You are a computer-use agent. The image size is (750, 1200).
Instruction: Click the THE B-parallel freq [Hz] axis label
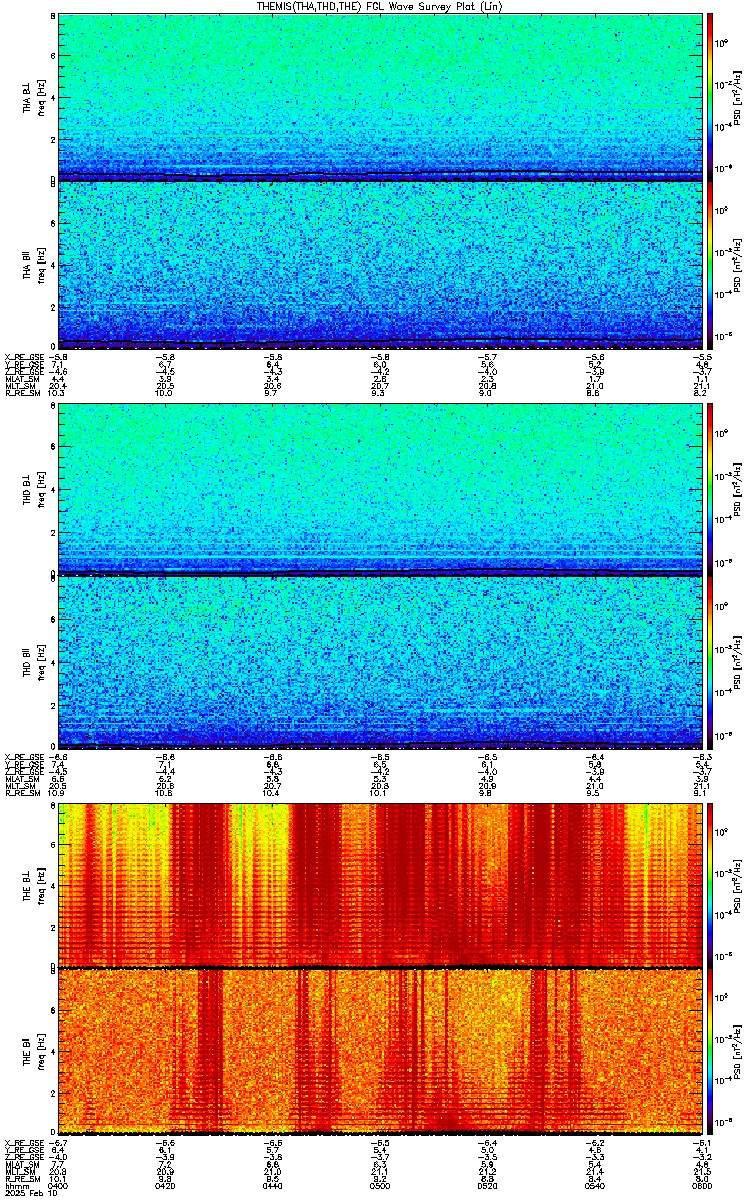point(41,1052)
